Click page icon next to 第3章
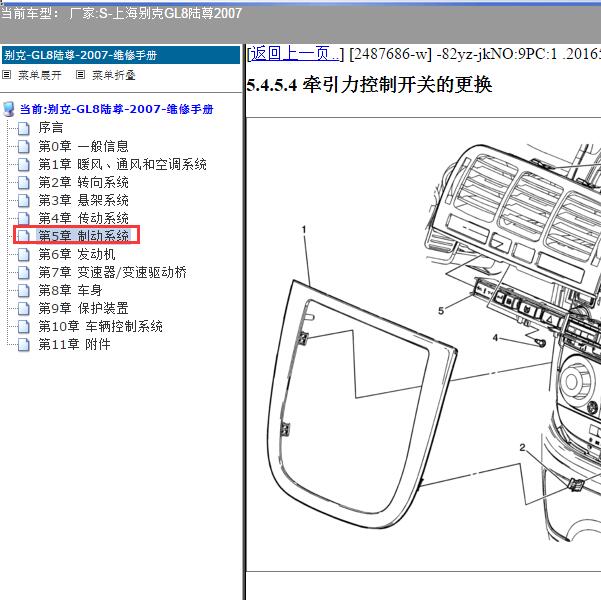The height and width of the screenshot is (600, 601). pyautogui.click(x=24, y=201)
